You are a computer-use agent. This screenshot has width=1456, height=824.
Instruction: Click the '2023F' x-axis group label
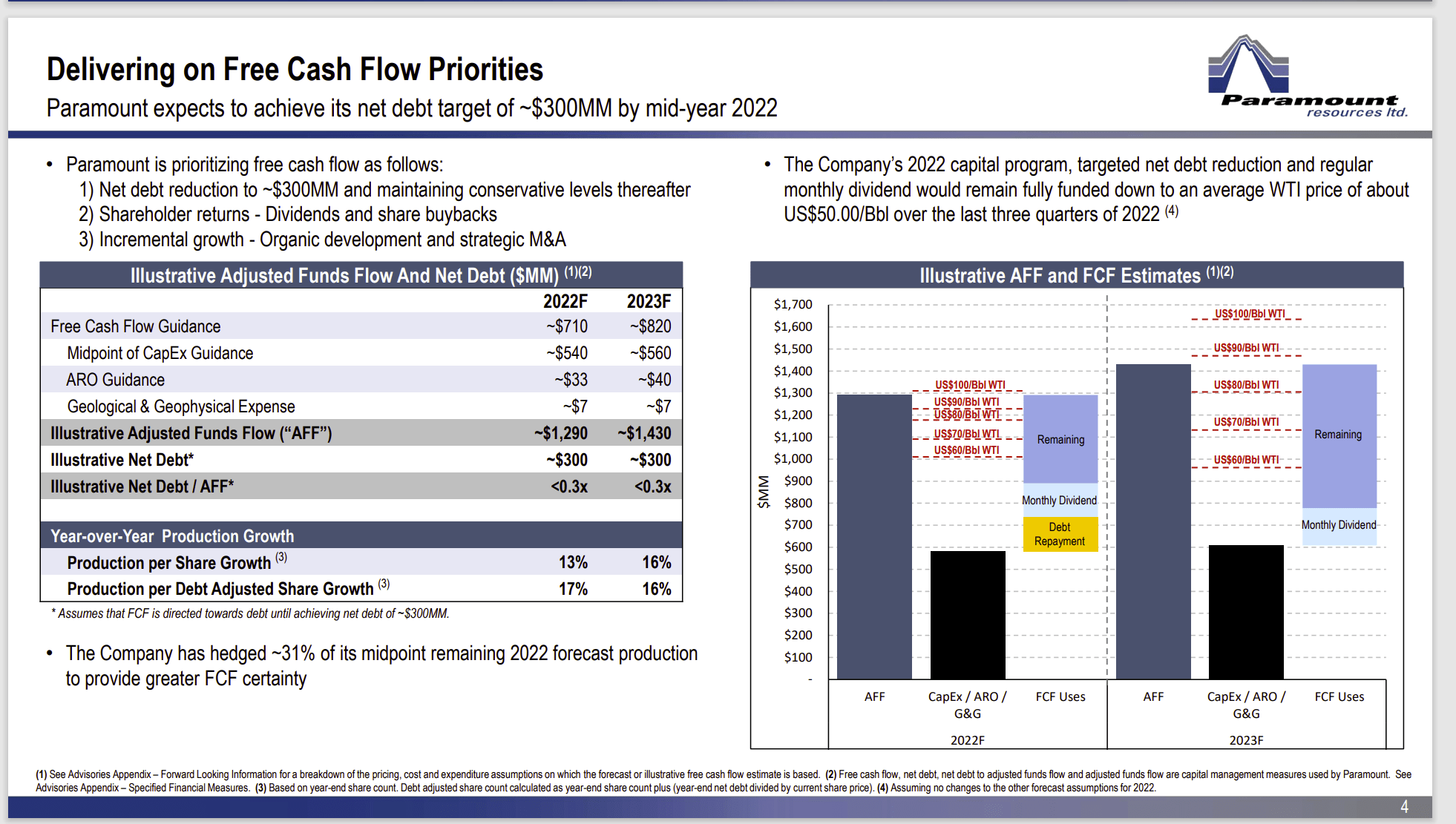(x=1246, y=740)
